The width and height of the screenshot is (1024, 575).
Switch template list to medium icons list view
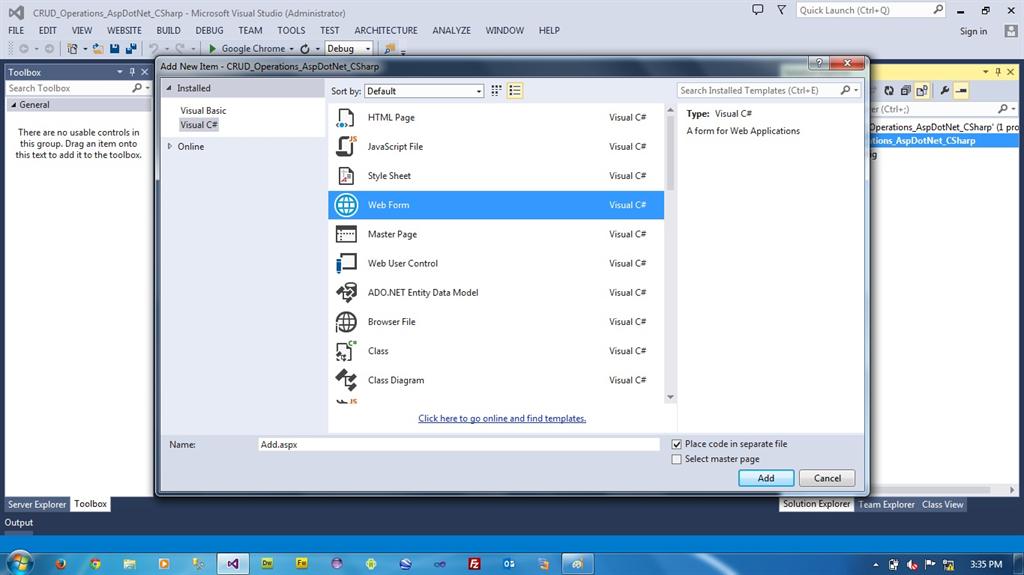point(515,91)
